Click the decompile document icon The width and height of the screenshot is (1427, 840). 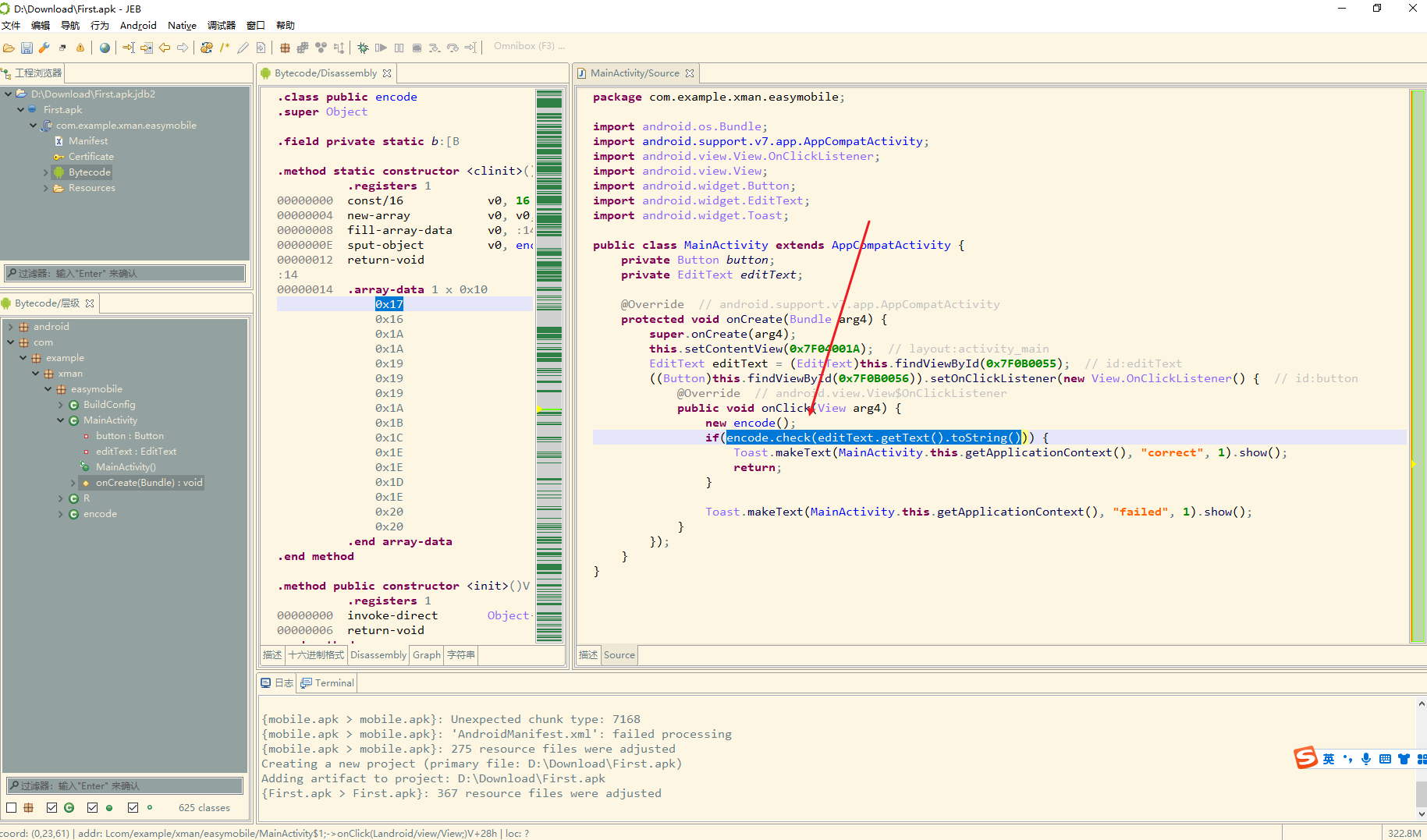pos(261,48)
